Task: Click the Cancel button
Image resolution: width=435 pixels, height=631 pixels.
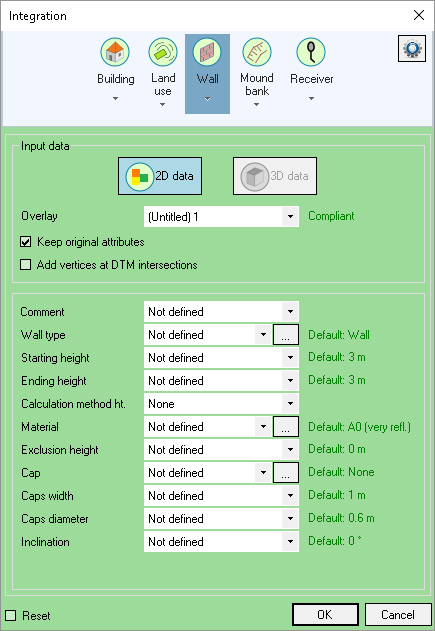Action: coord(398,615)
